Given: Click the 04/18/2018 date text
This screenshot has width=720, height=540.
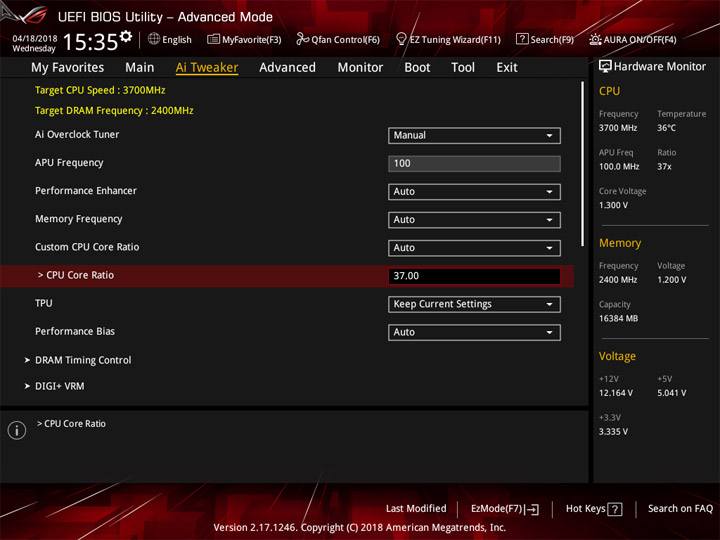Looking at the screenshot, I should 34,38.
